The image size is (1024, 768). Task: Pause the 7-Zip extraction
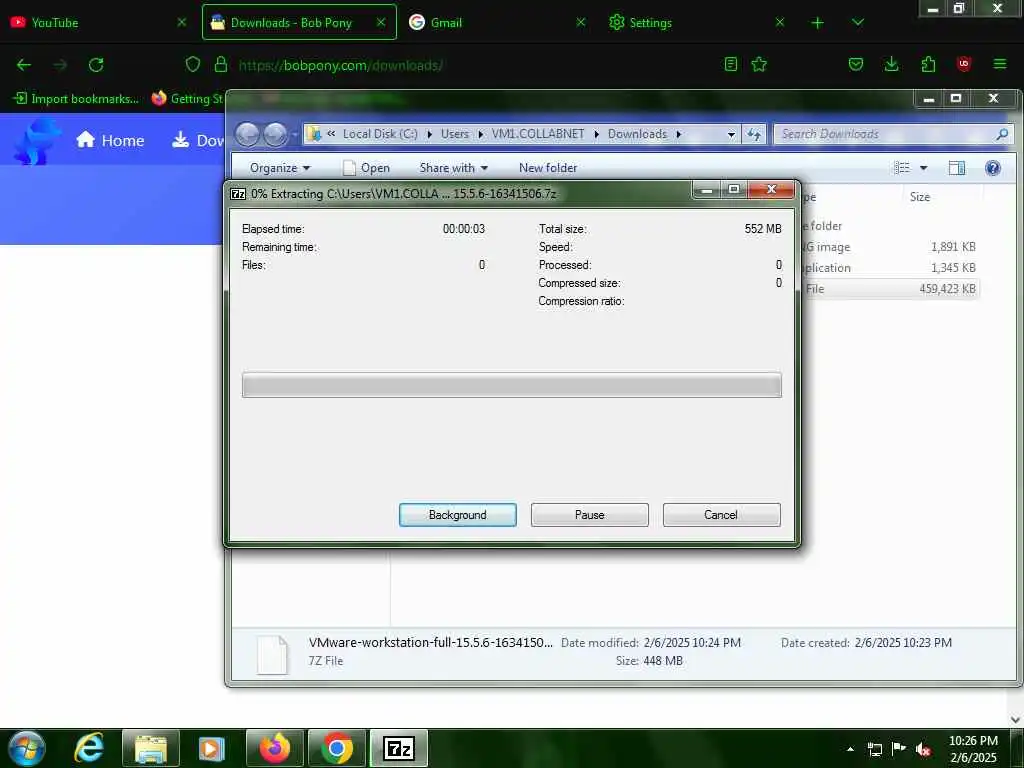[590, 515]
